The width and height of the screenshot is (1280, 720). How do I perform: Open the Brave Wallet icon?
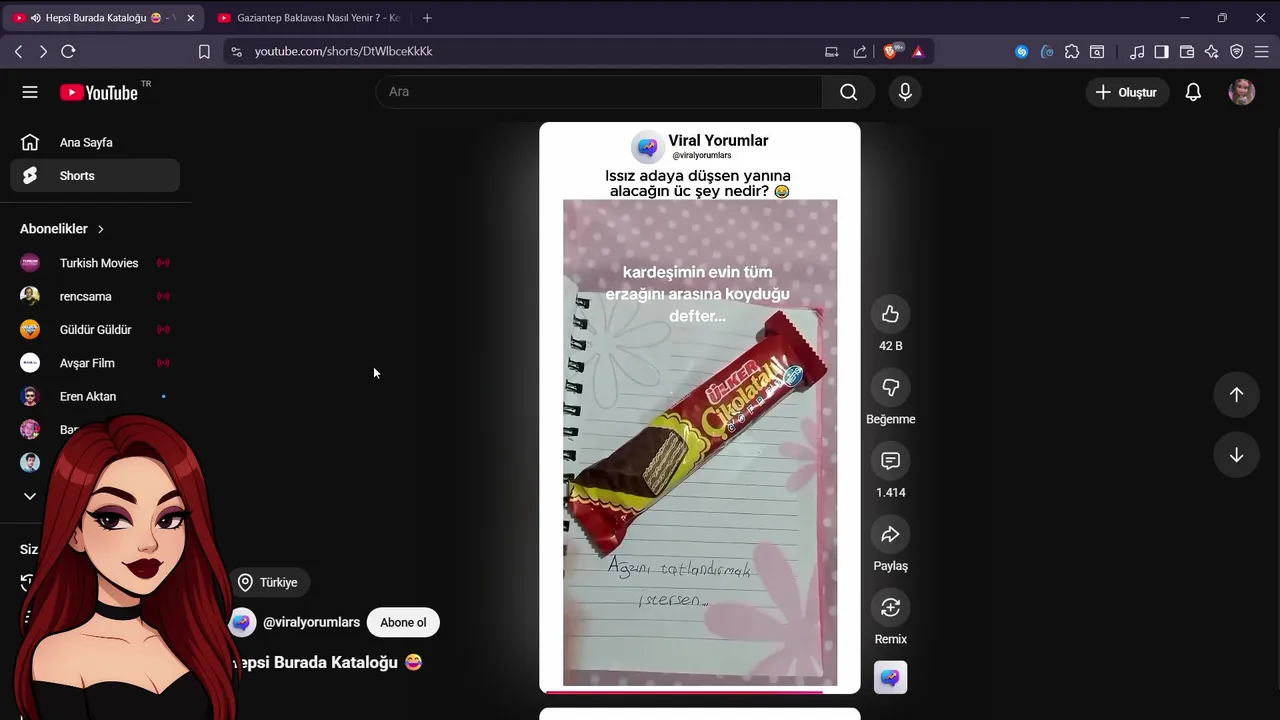coord(1187,51)
